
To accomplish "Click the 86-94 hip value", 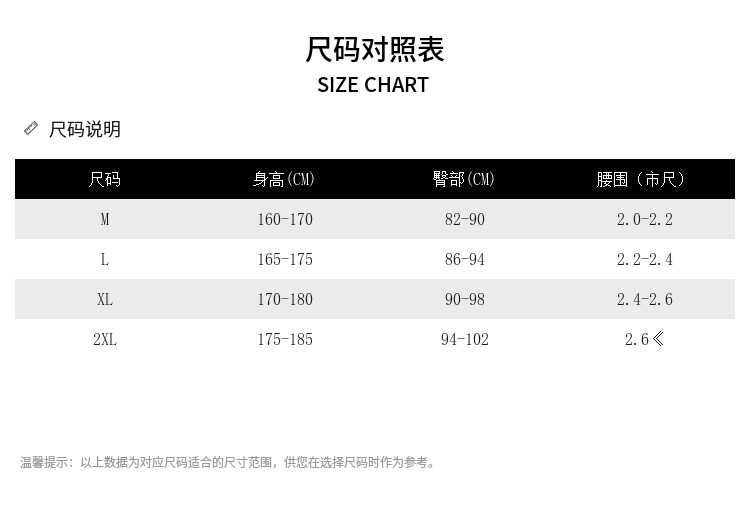I will [x=465, y=260].
